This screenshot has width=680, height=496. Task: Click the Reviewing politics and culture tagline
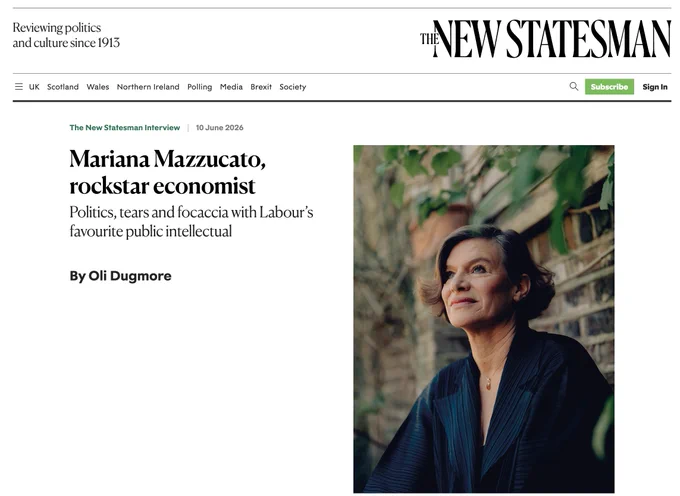pyautogui.click(x=66, y=35)
